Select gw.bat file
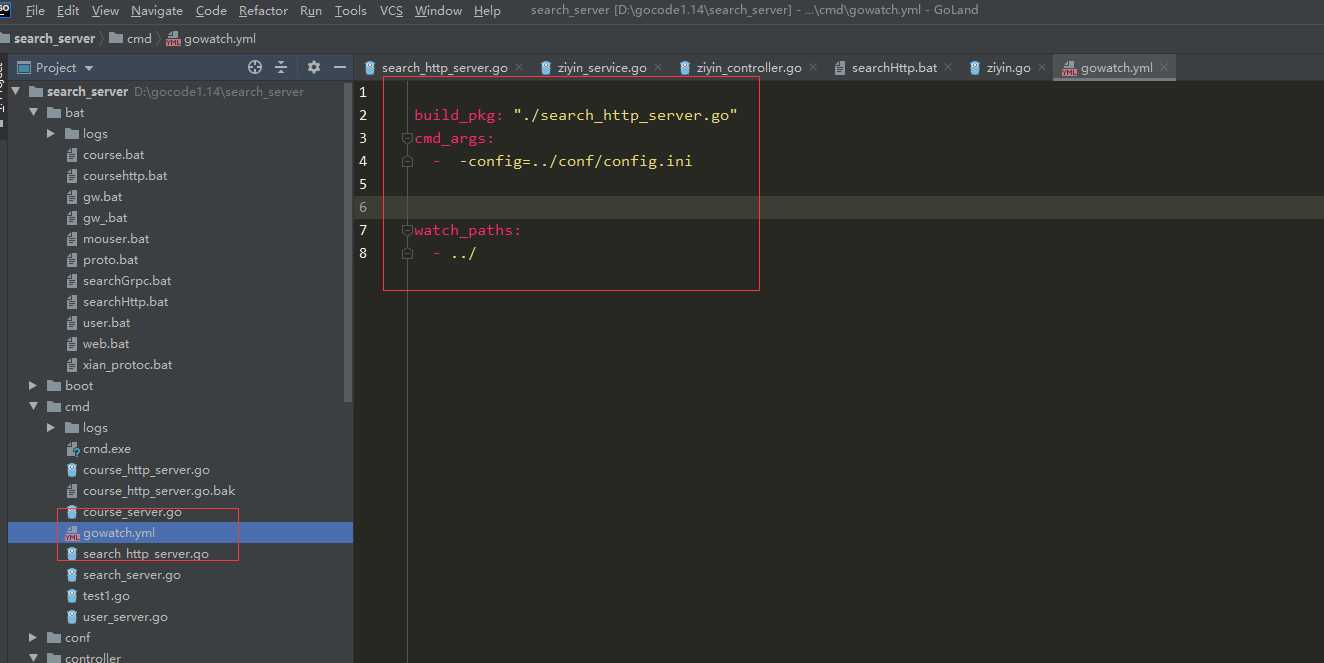The image size is (1324, 663). [x=102, y=197]
